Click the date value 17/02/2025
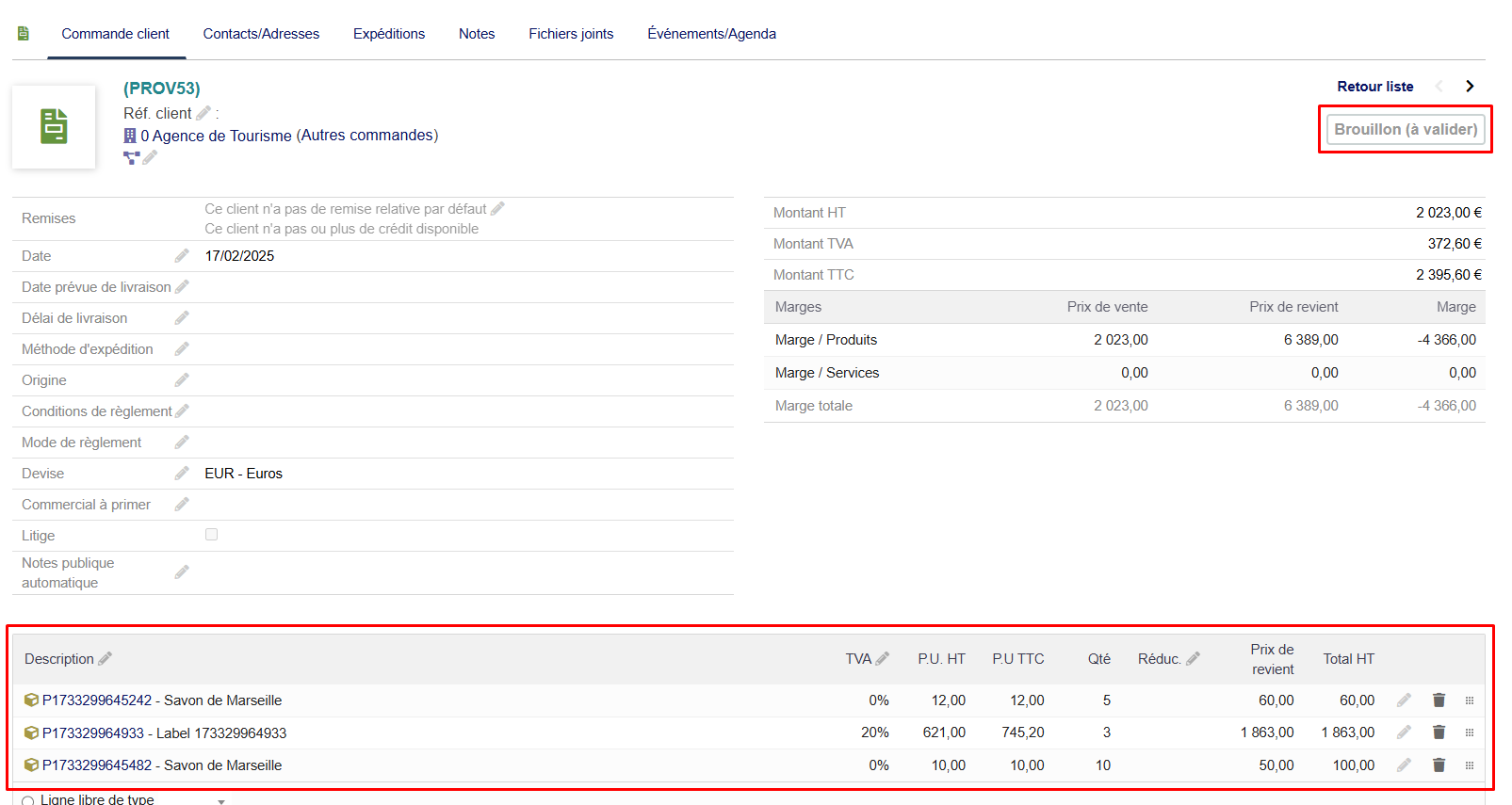The image size is (1512, 805). click(239, 256)
